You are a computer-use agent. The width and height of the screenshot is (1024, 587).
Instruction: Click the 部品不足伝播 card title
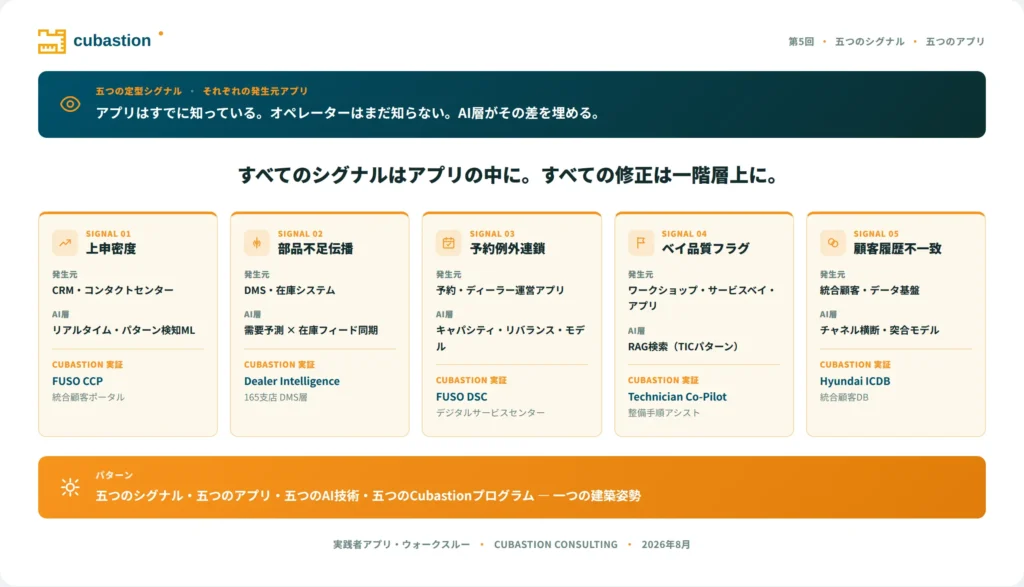coord(315,248)
